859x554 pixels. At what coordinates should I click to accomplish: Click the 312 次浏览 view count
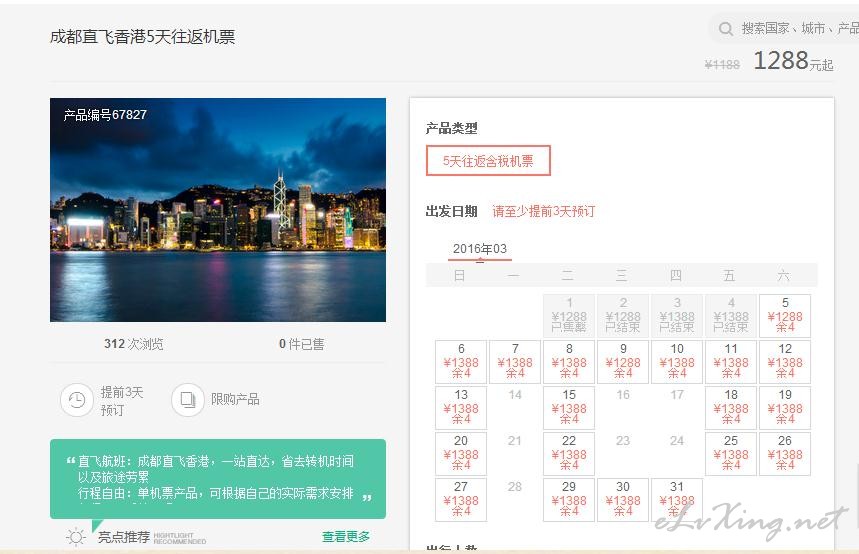(134, 344)
